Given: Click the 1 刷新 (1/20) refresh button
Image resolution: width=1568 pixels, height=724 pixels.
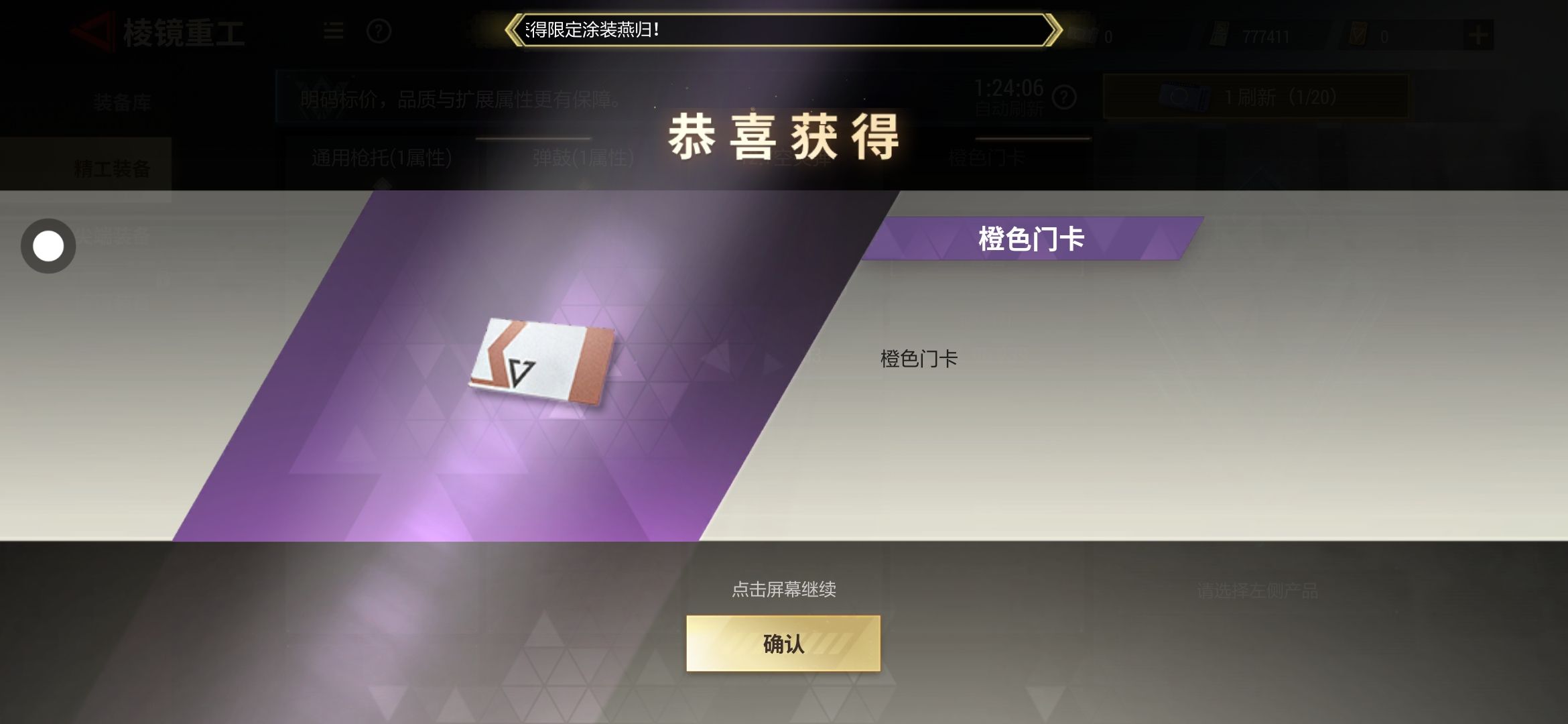Looking at the screenshot, I should point(1256,97).
